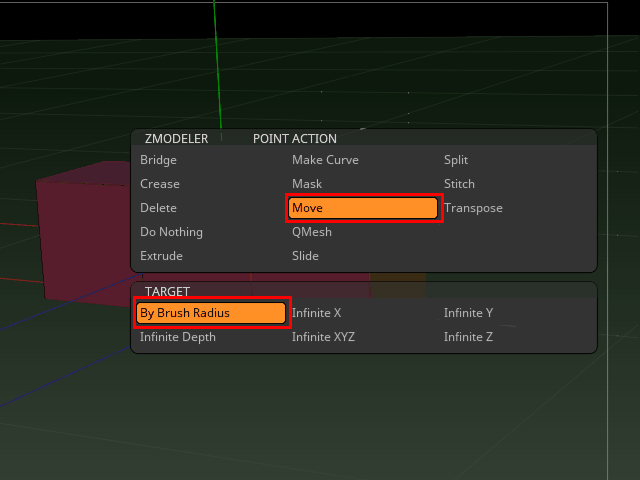The image size is (640, 480).
Task: Set target to Infinite Y
Action: pos(468,313)
